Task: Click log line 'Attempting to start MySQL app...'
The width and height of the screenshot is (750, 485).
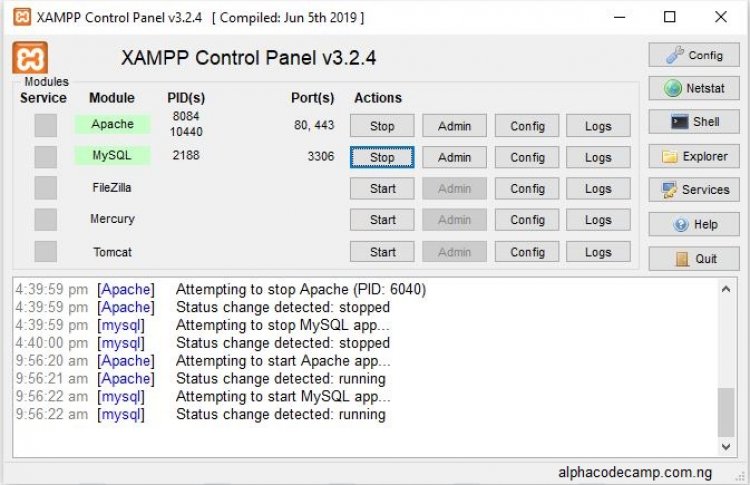Action: click(283, 397)
